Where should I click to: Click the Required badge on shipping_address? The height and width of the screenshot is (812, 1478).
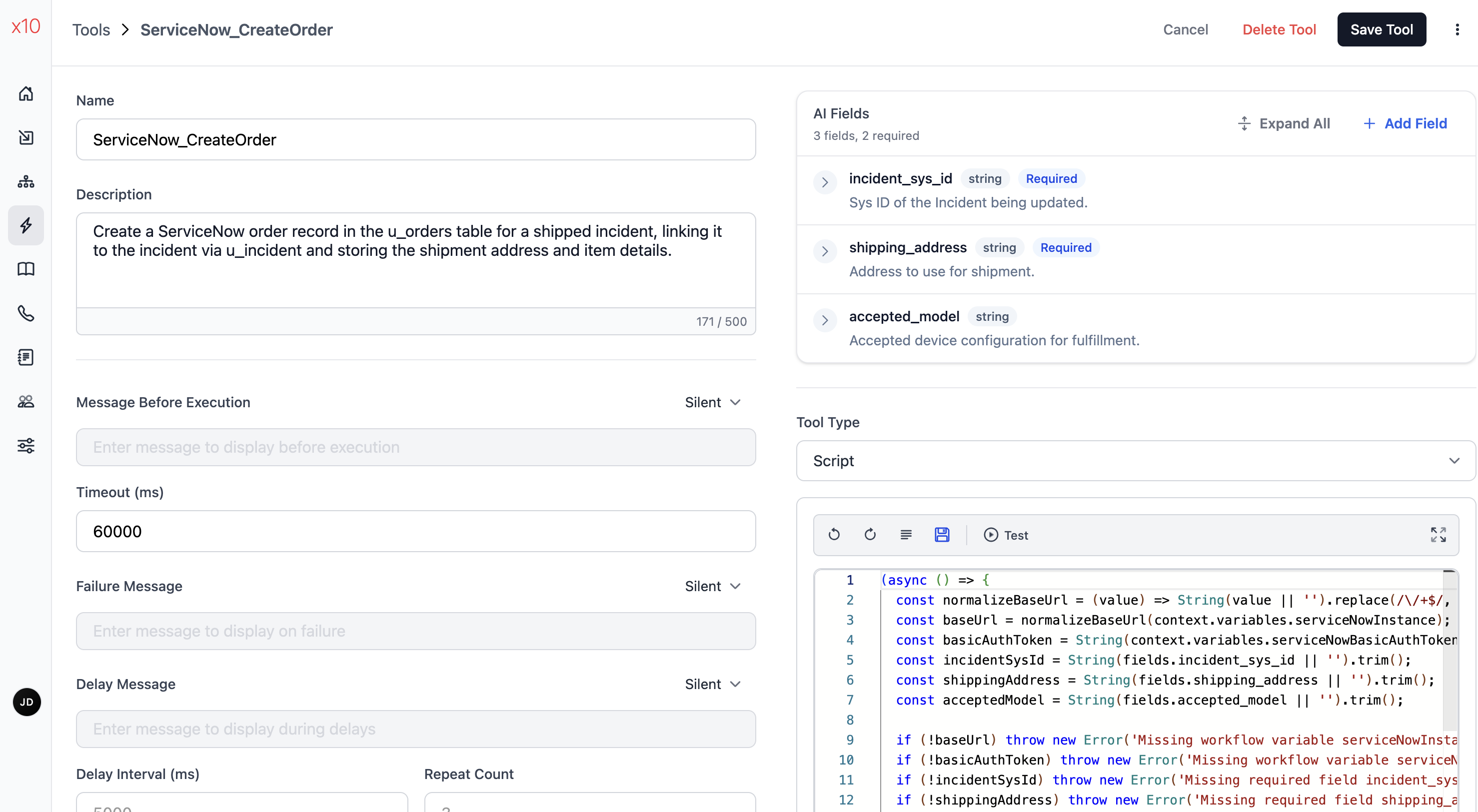1066,248
